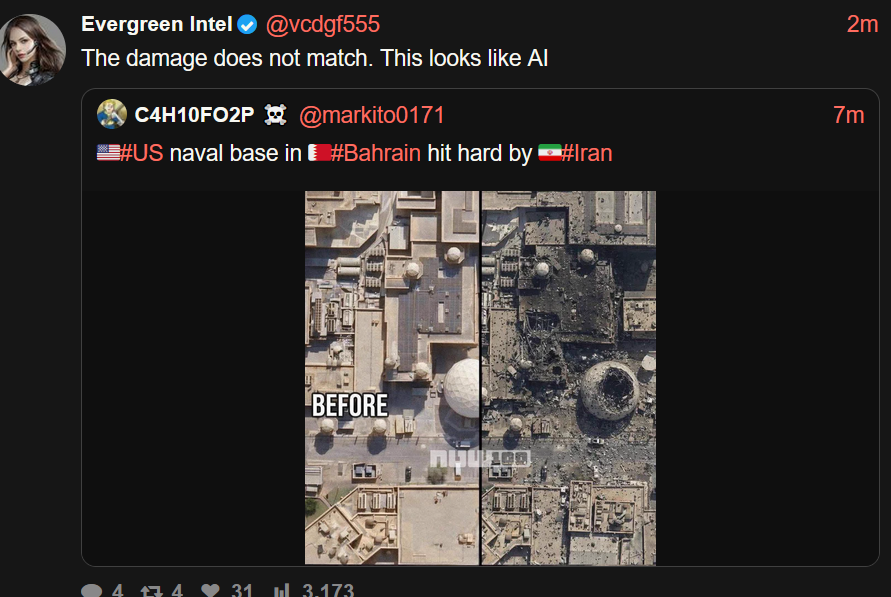View analytics via the bar chart icon
Image resolution: width=891 pixels, height=597 pixels.
click(x=282, y=591)
